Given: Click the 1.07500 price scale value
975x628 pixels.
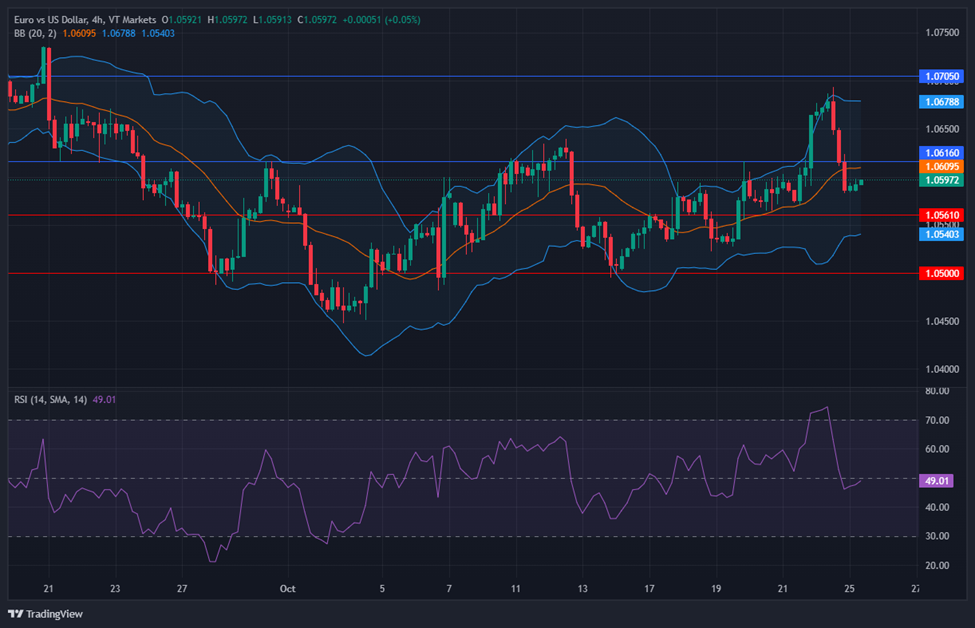Looking at the screenshot, I should tap(942, 33).
